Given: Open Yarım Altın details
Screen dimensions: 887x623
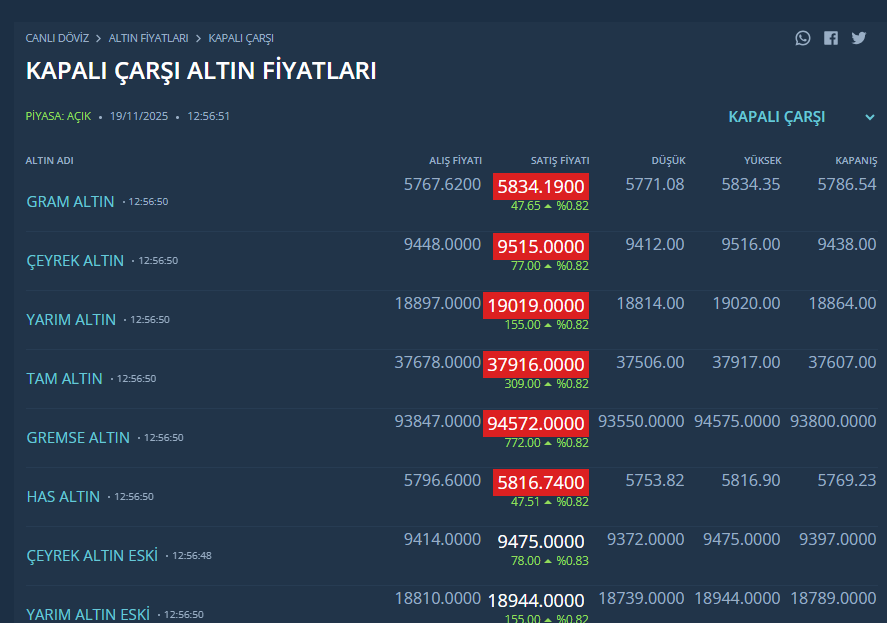Looking at the screenshot, I should pos(71,319).
